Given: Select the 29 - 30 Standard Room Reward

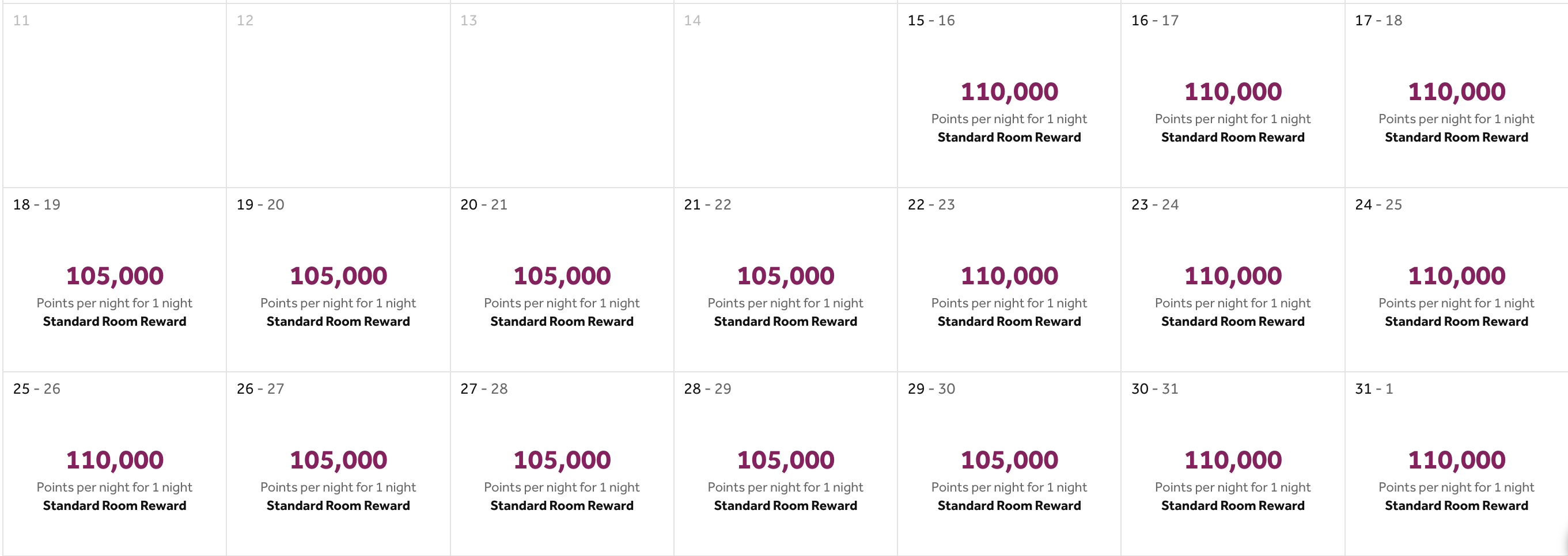Looking at the screenshot, I should point(1009,505).
